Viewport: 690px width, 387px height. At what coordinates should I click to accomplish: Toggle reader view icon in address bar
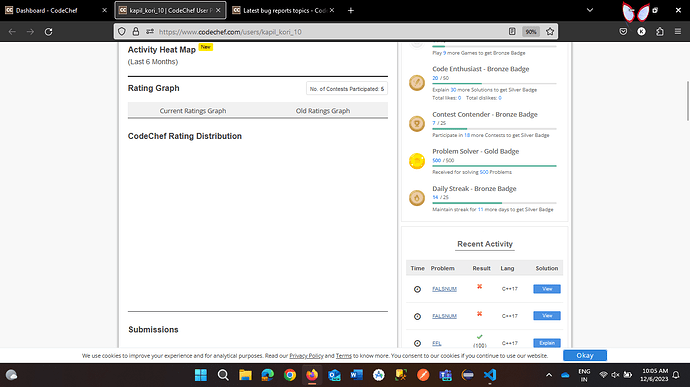[x=512, y=32]
